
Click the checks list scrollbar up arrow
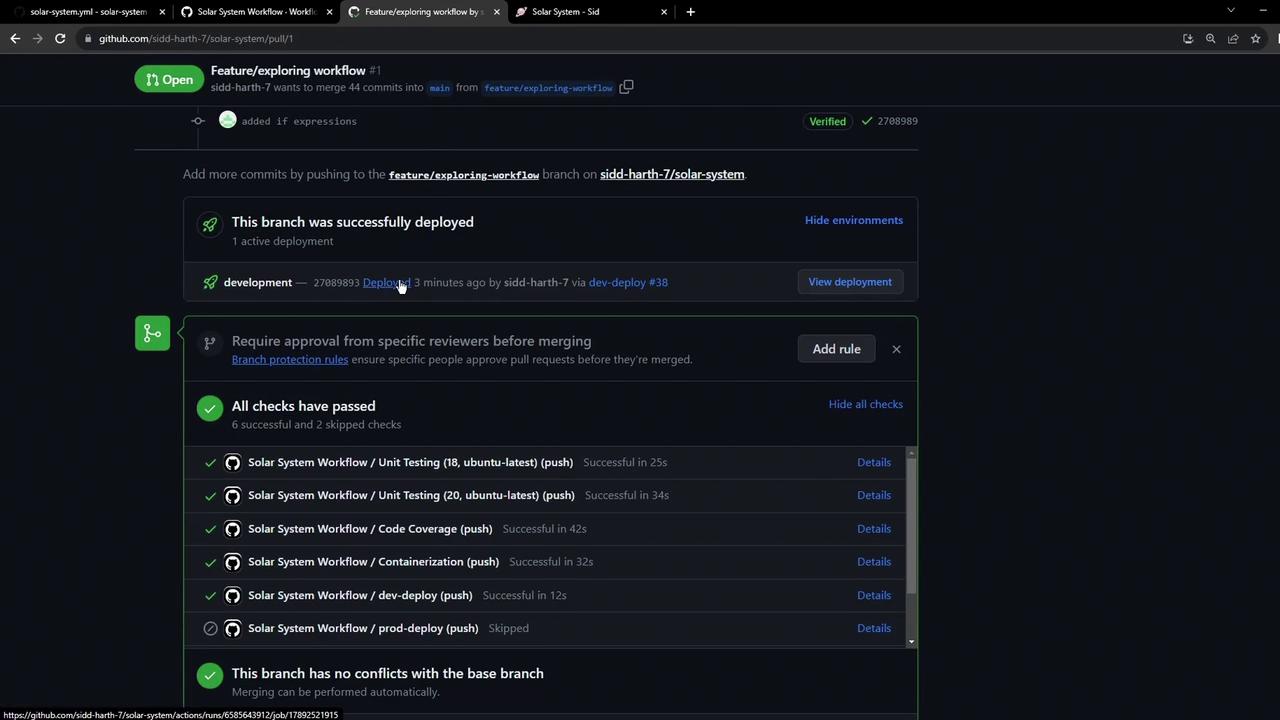tap(911, 454)
